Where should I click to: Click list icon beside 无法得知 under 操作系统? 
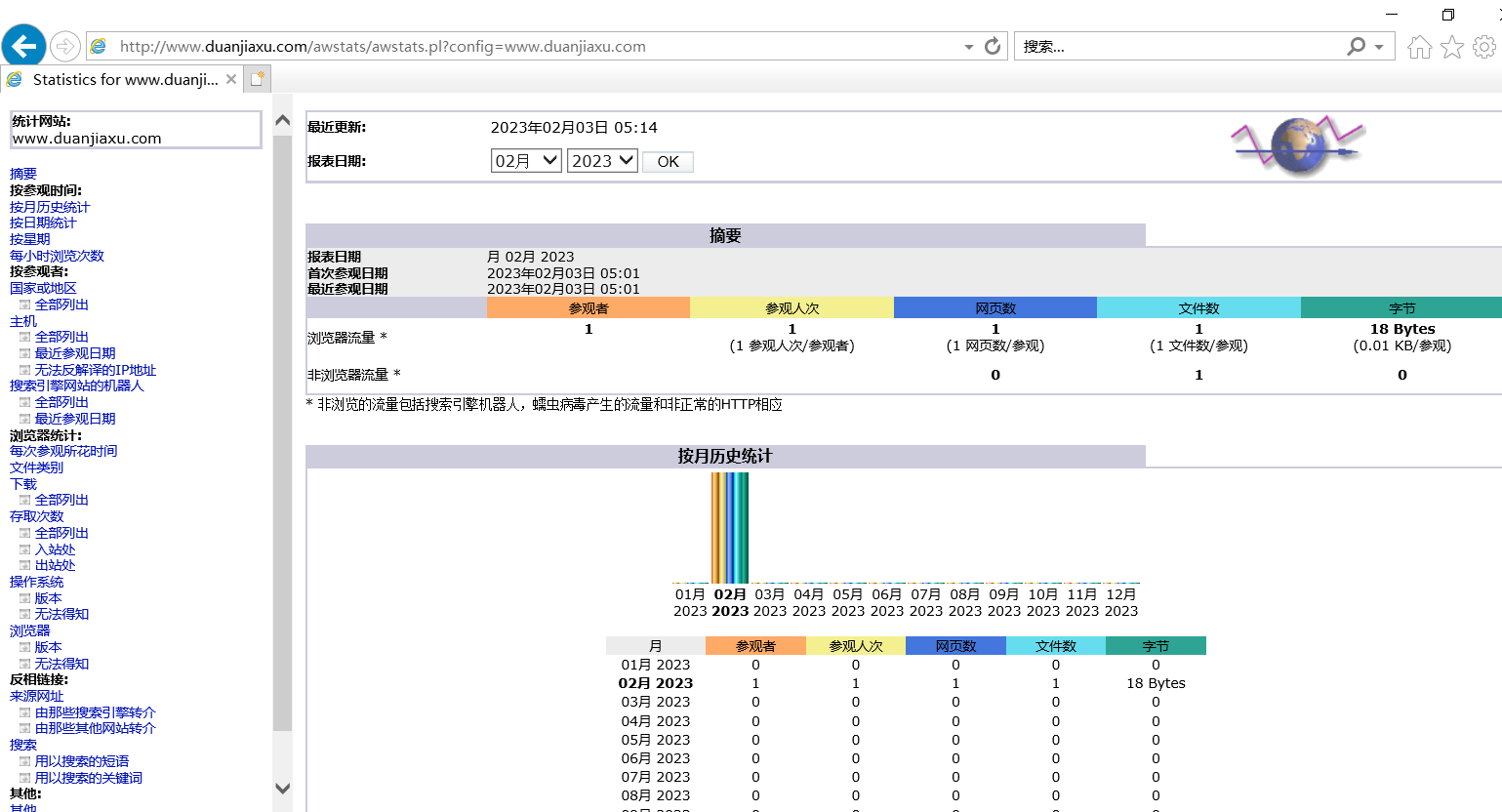[x=25, y=614]
